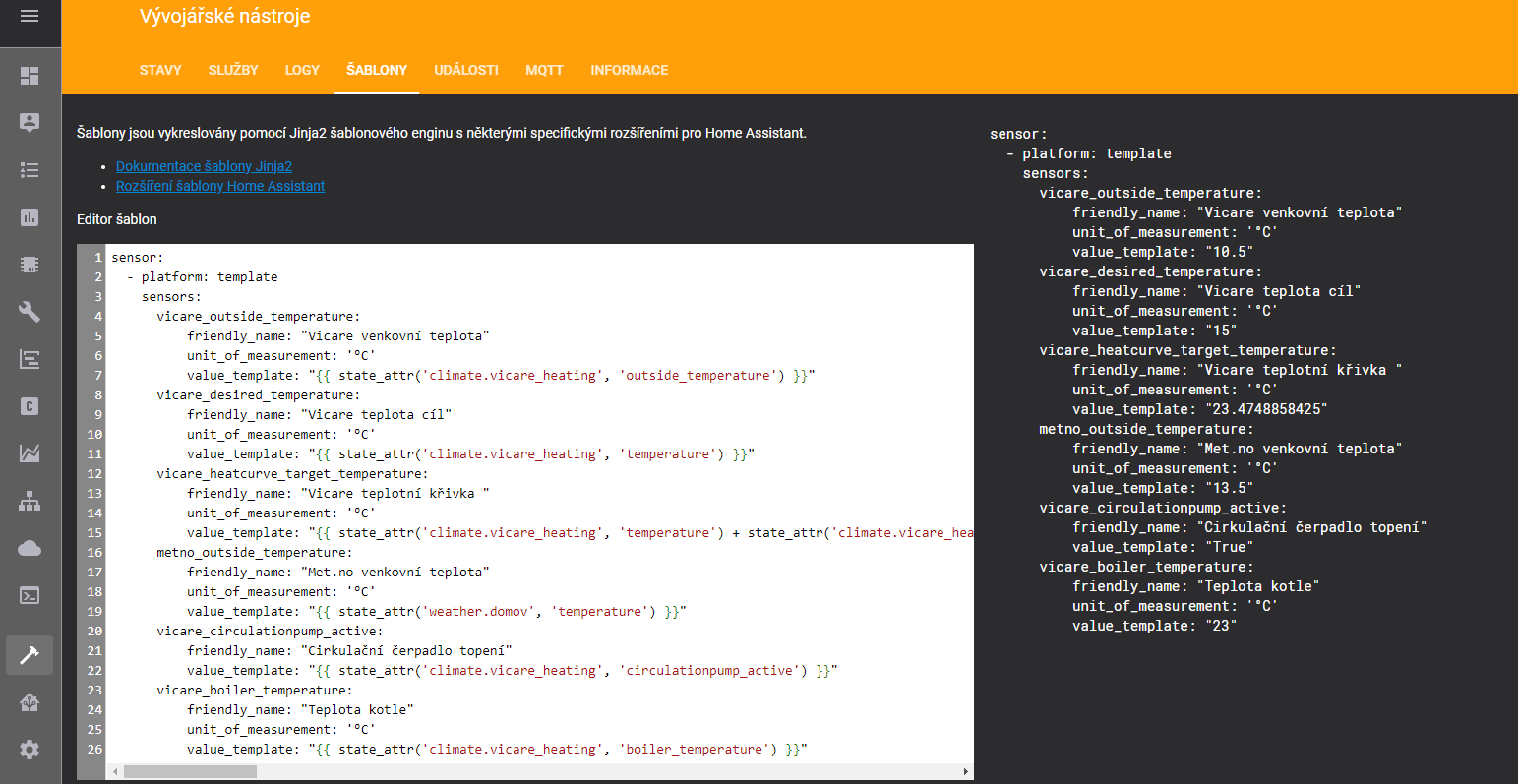Open the network sitemap icon in sidebar
The width and height of the screenshot is (1518, 784).
click(x=30, y=501)
